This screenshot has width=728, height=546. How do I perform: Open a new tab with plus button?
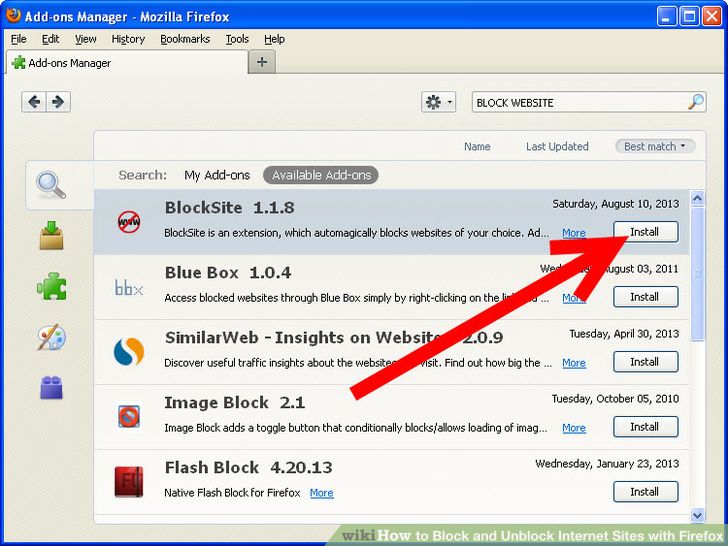[262, 62]
